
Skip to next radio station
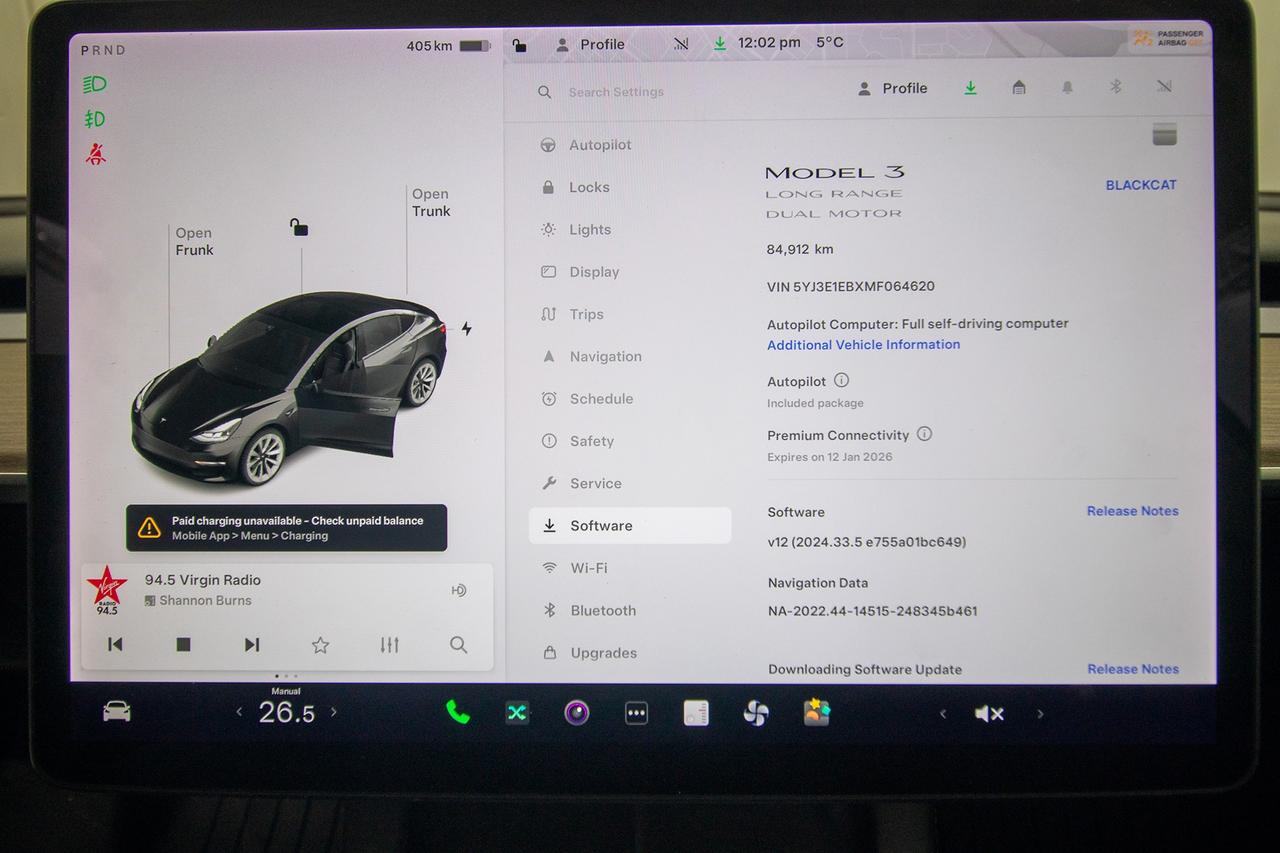[x=252, y=645]
